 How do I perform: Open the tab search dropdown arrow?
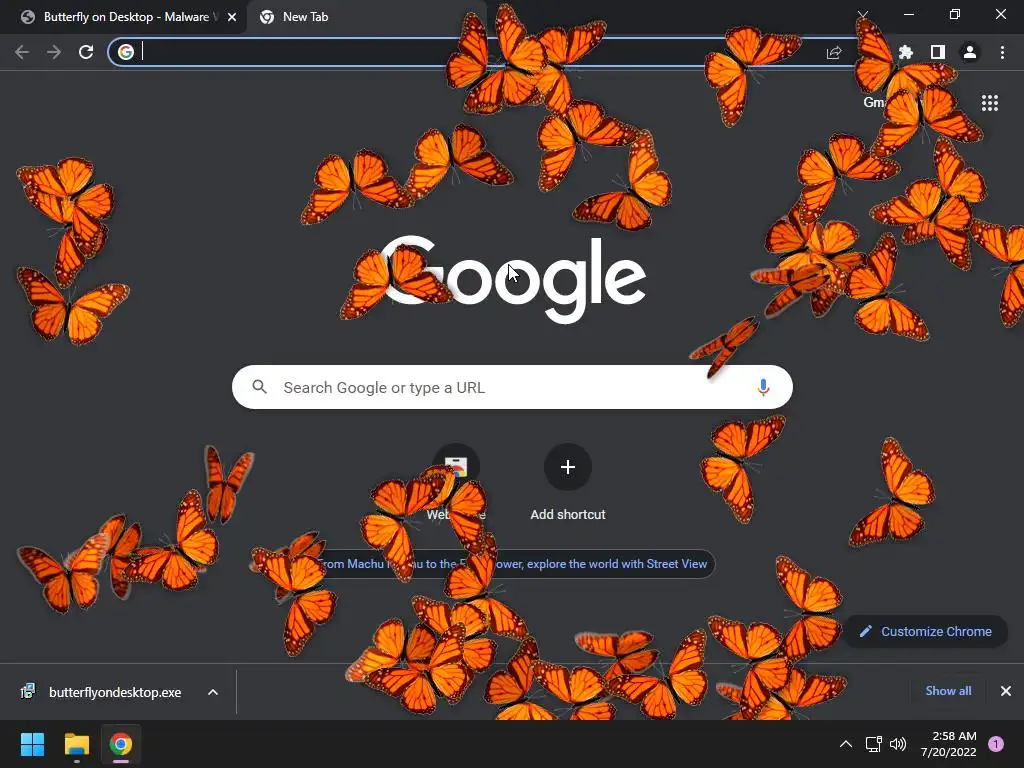(863, 14)
